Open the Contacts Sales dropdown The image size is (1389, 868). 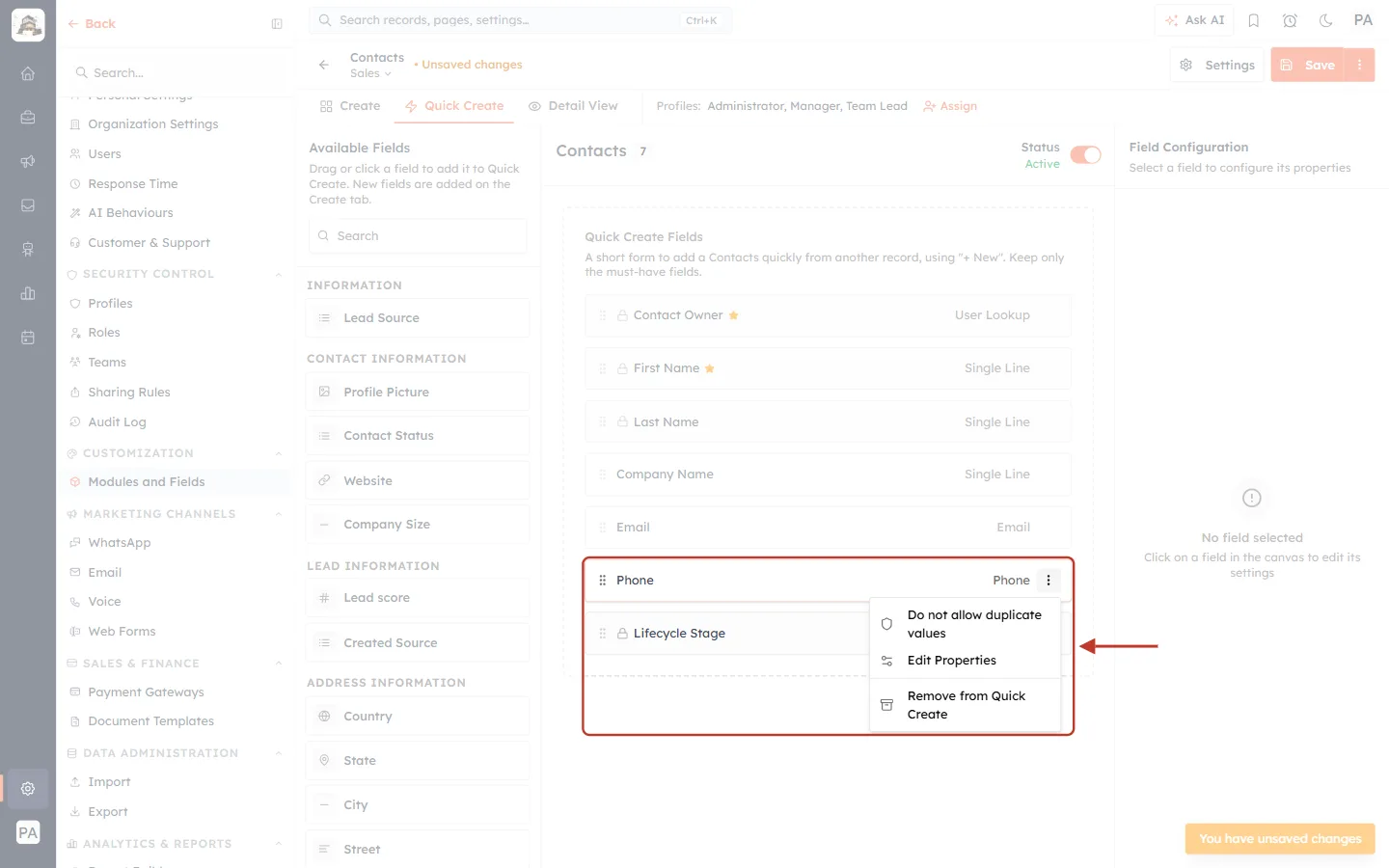371,73
